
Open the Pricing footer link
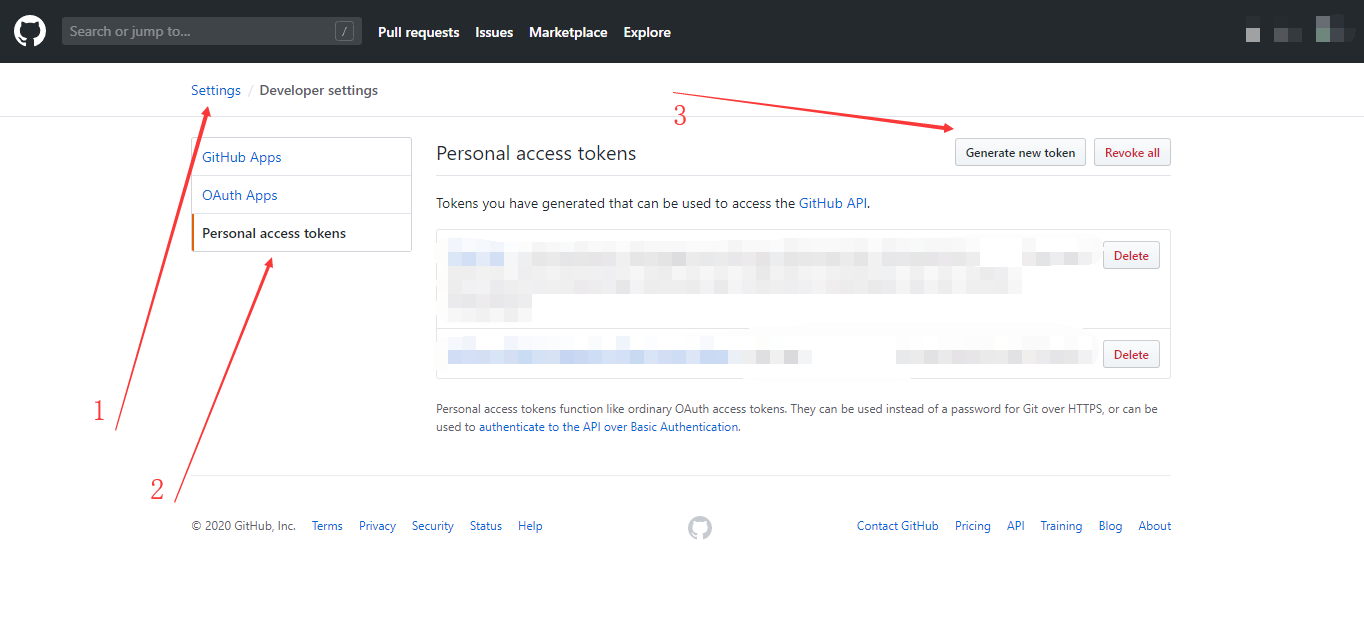973,526
